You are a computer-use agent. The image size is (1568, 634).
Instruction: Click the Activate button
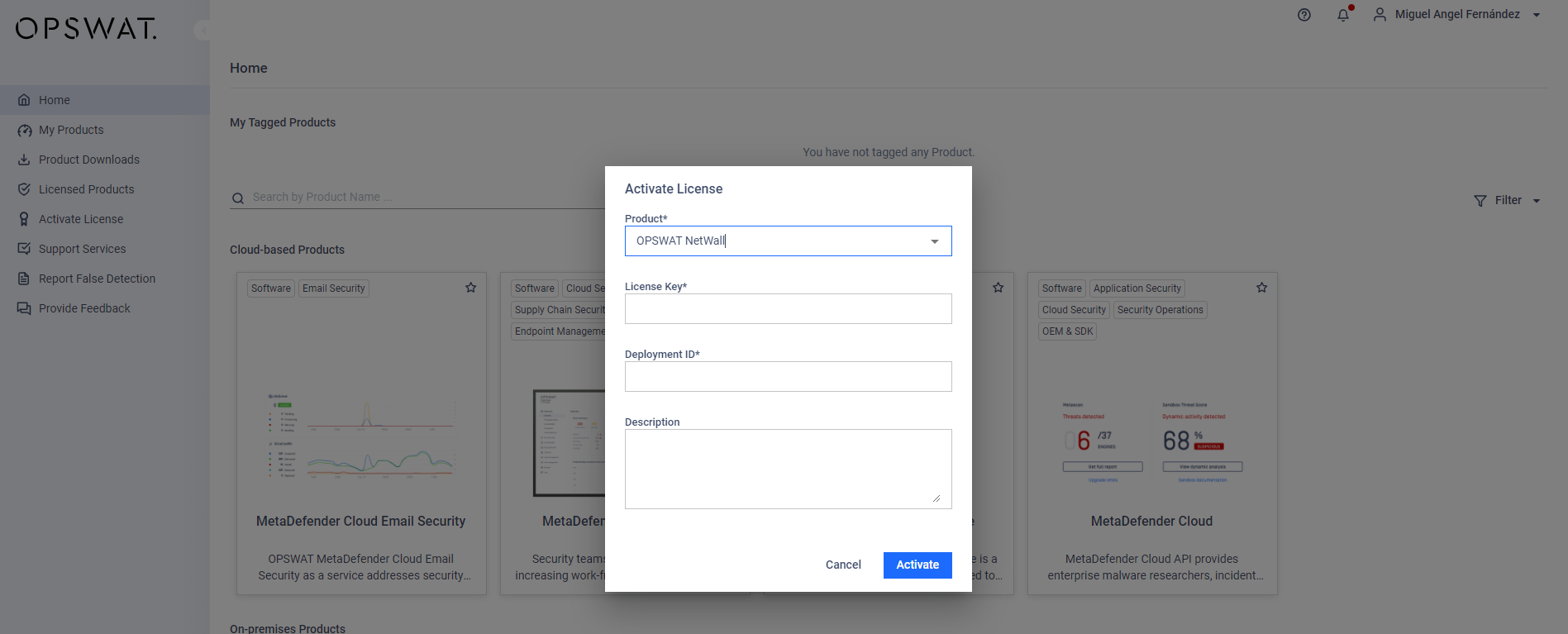[x=917, y=565]
